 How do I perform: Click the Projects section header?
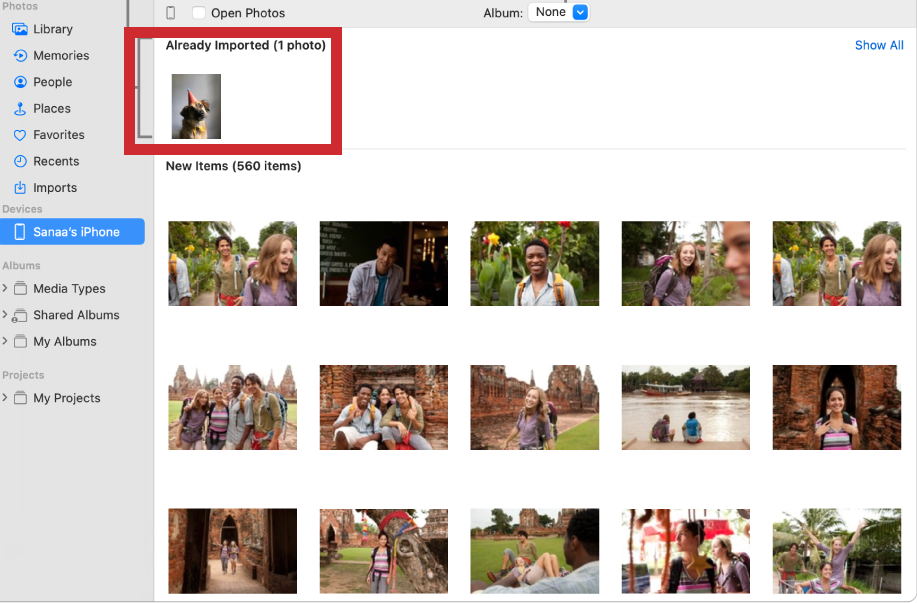pyautogui.click(x=23, y=375)
